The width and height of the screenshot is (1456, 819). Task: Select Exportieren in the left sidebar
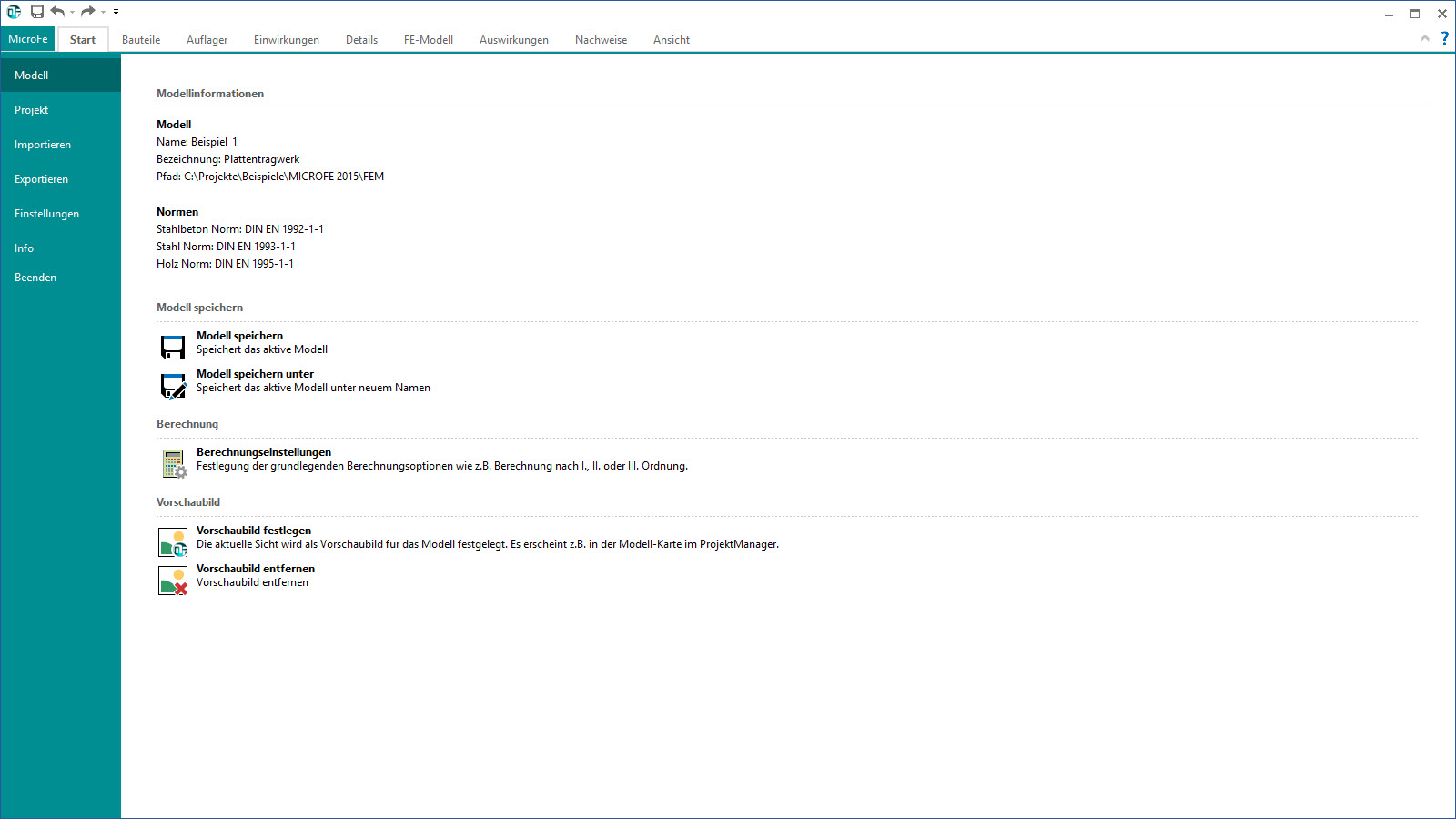pos(61,178)
